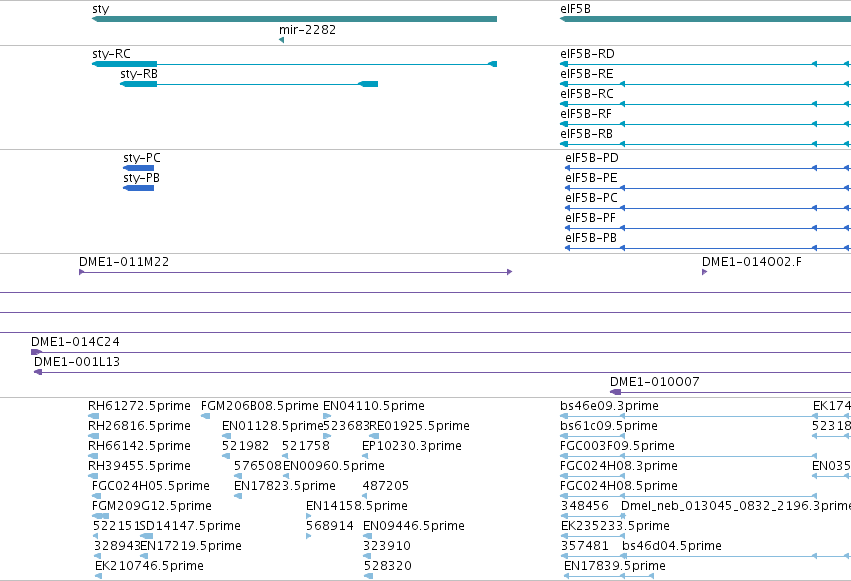Click the eIF5B-PB protein label
This screenshot has height=581, width=851.
[x=591, y=238]
